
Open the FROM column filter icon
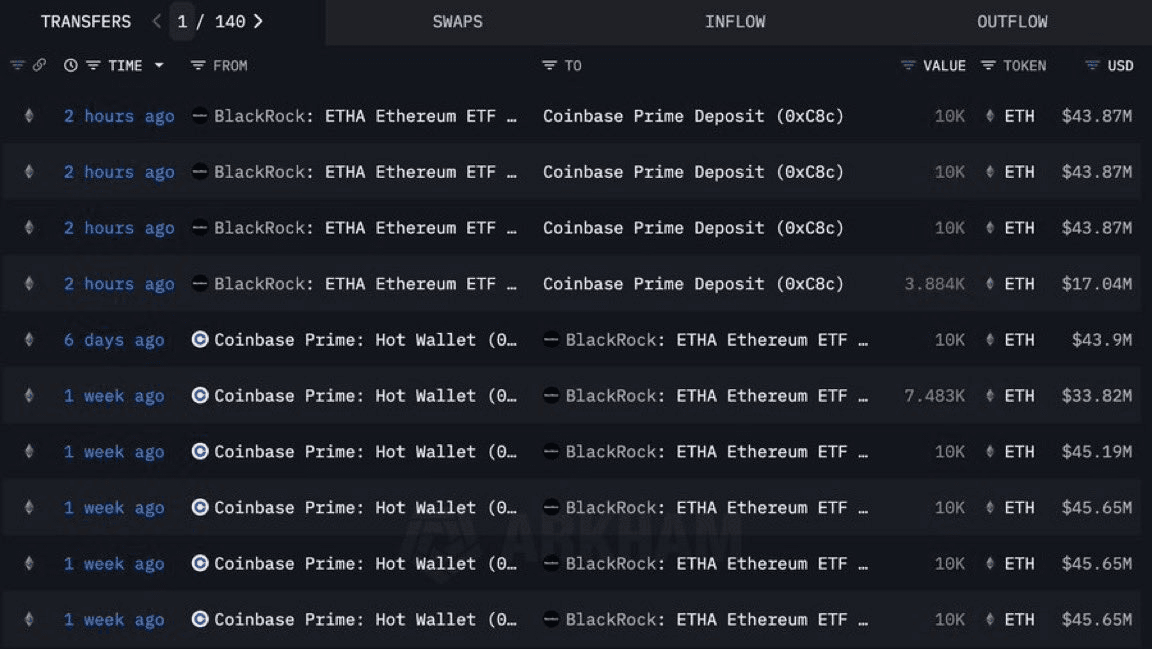(x=198, y=65)
